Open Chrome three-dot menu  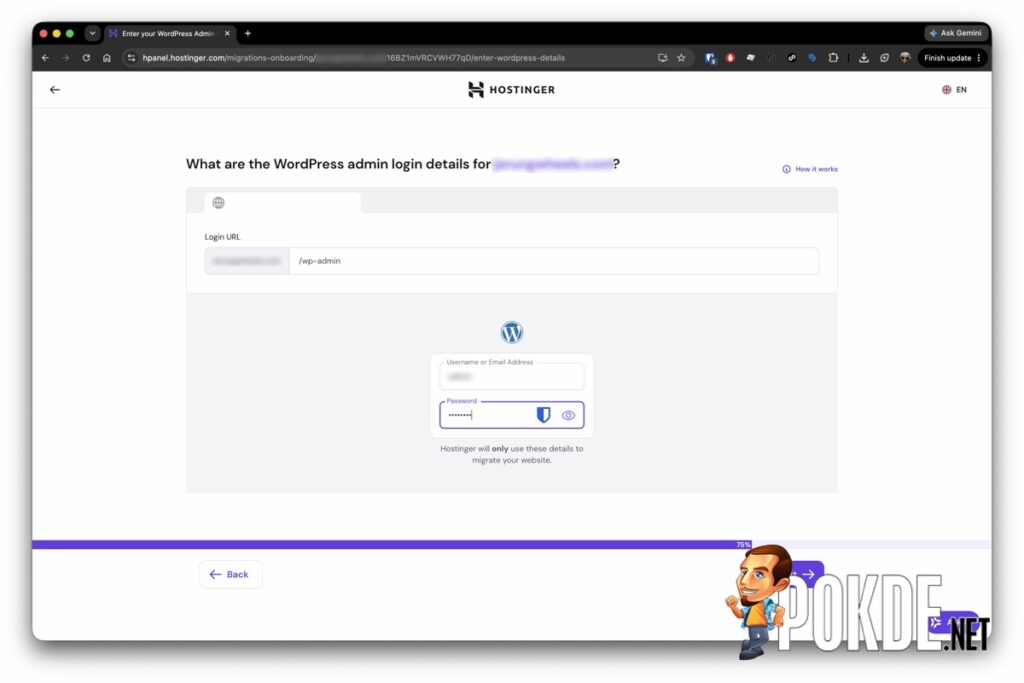979,57
